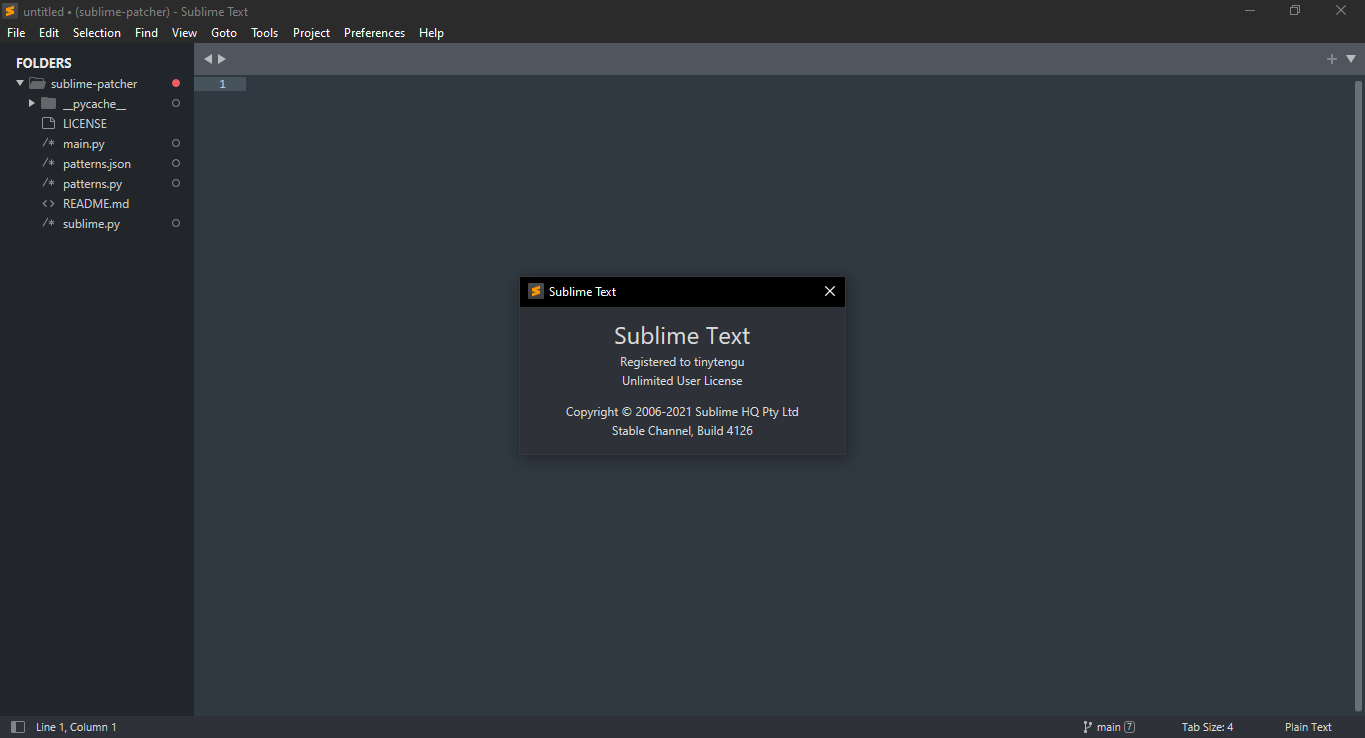This screenshot has height=738, width=1365.
Task: Open the Tools menu
Action: click(x=265, y=33)
